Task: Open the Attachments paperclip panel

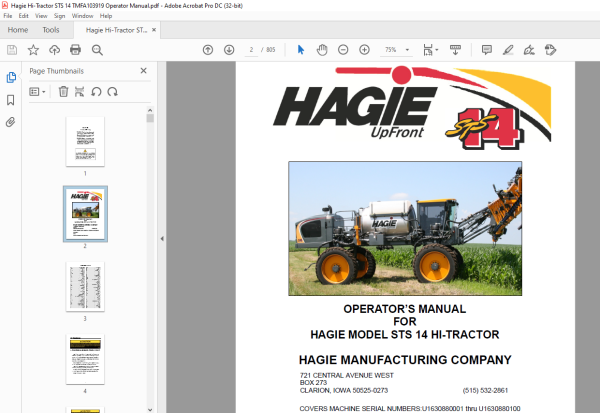Action: click(11, 122)
